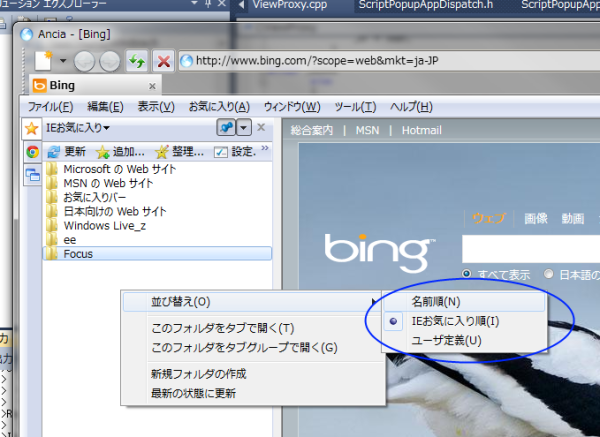The image size is (600, 437).
Task: Click the Hotmail link
Action: tap(422, 130)
